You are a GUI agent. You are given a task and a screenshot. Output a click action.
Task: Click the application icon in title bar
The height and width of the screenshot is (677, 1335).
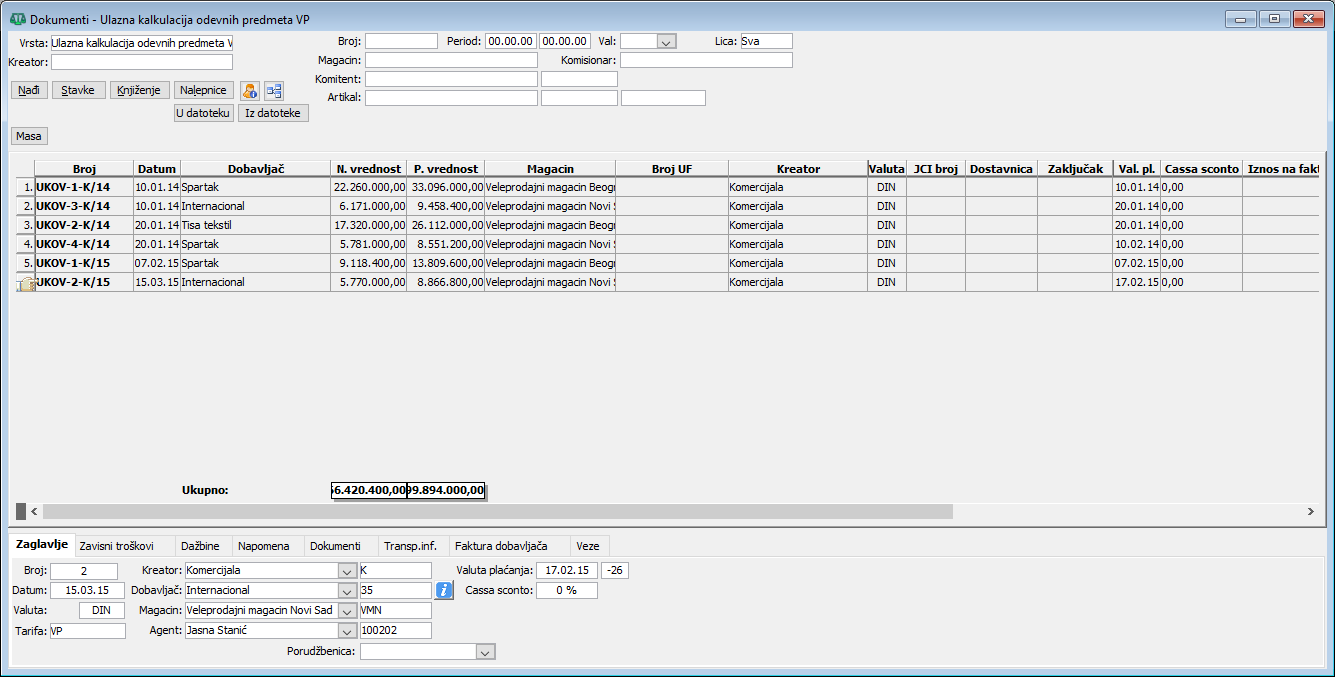pos(17,19)
